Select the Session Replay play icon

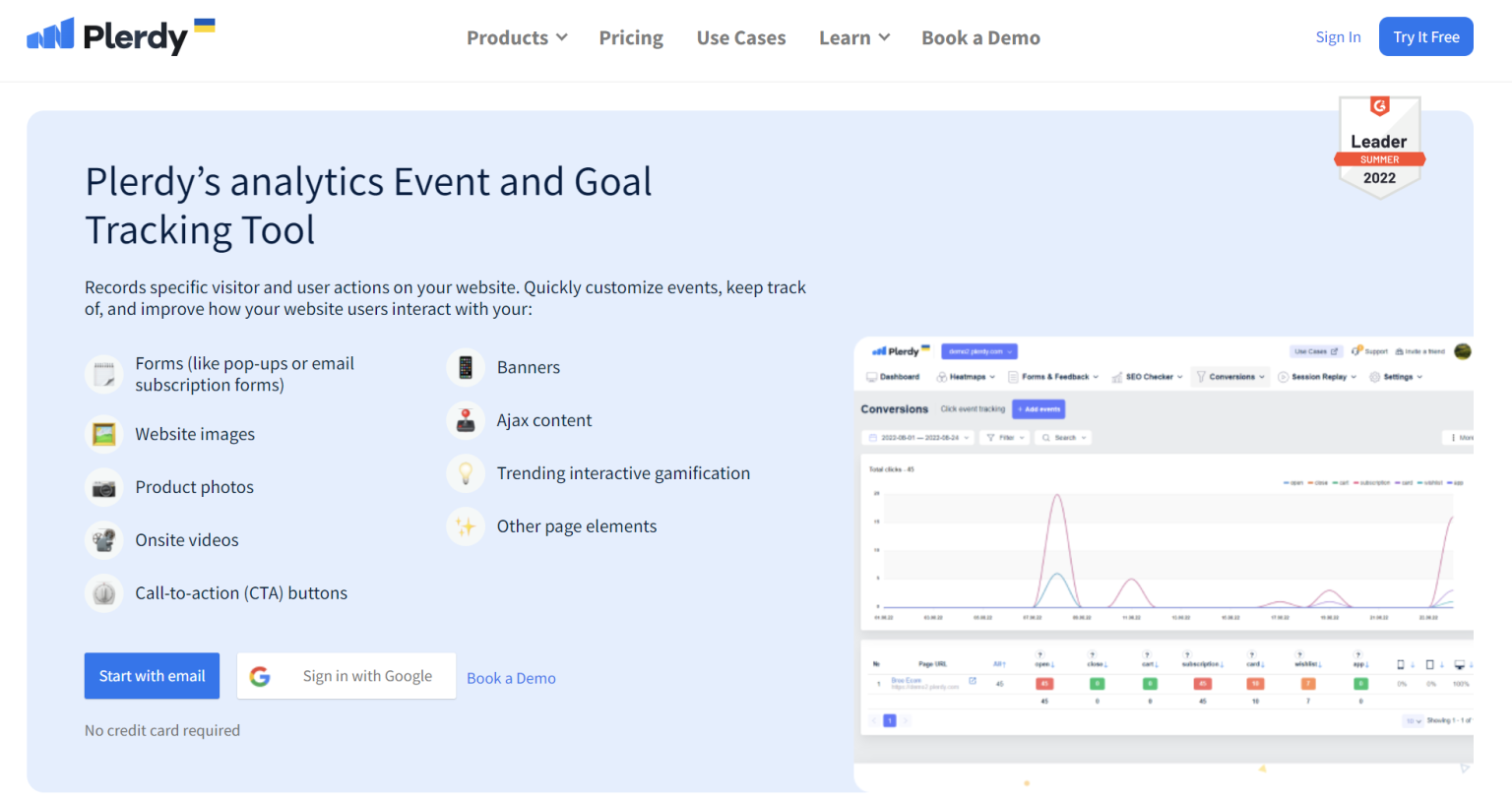1283,377
